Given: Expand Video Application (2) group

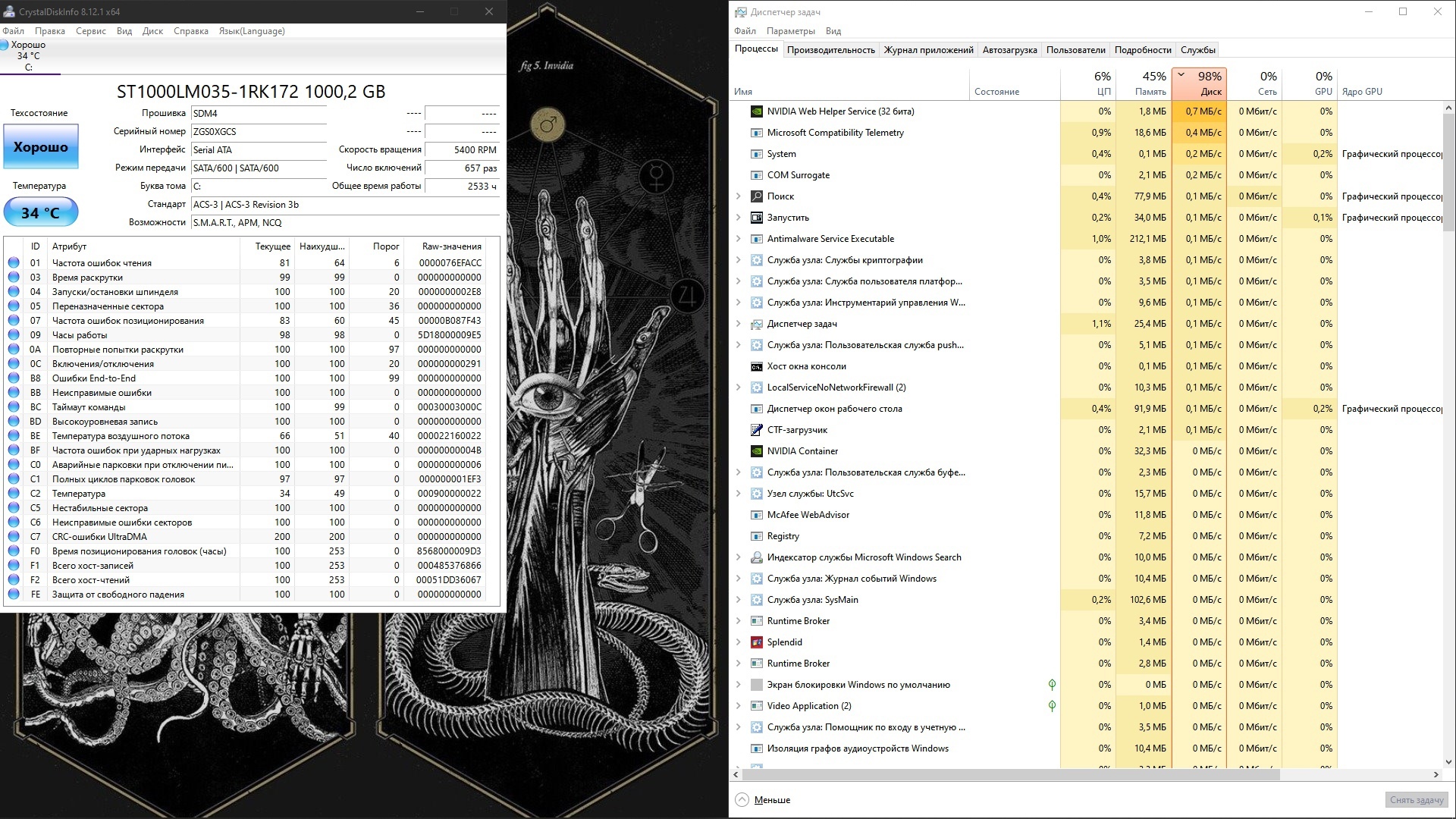Looking at the screenshot, I should [x=739, y=706].
